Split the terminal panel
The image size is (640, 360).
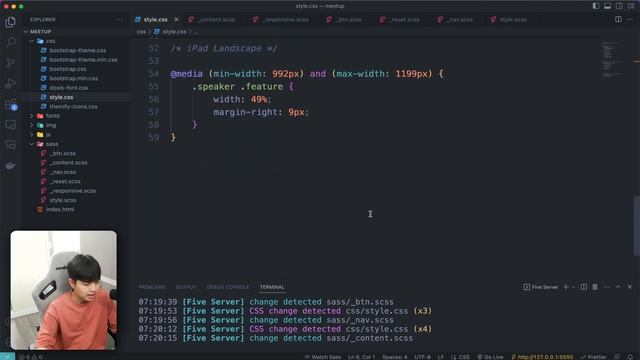[584, 287]
